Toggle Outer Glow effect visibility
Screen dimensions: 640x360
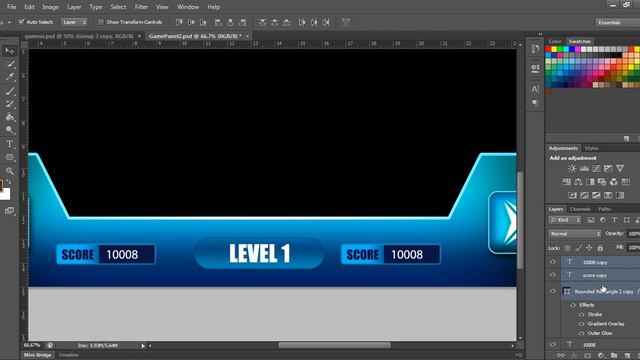pos(581,333)
